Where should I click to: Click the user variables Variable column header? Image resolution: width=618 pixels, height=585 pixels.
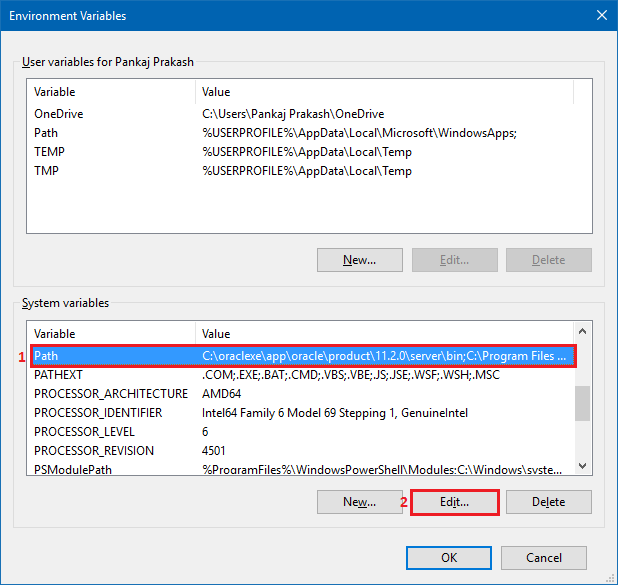click(111, 92)
